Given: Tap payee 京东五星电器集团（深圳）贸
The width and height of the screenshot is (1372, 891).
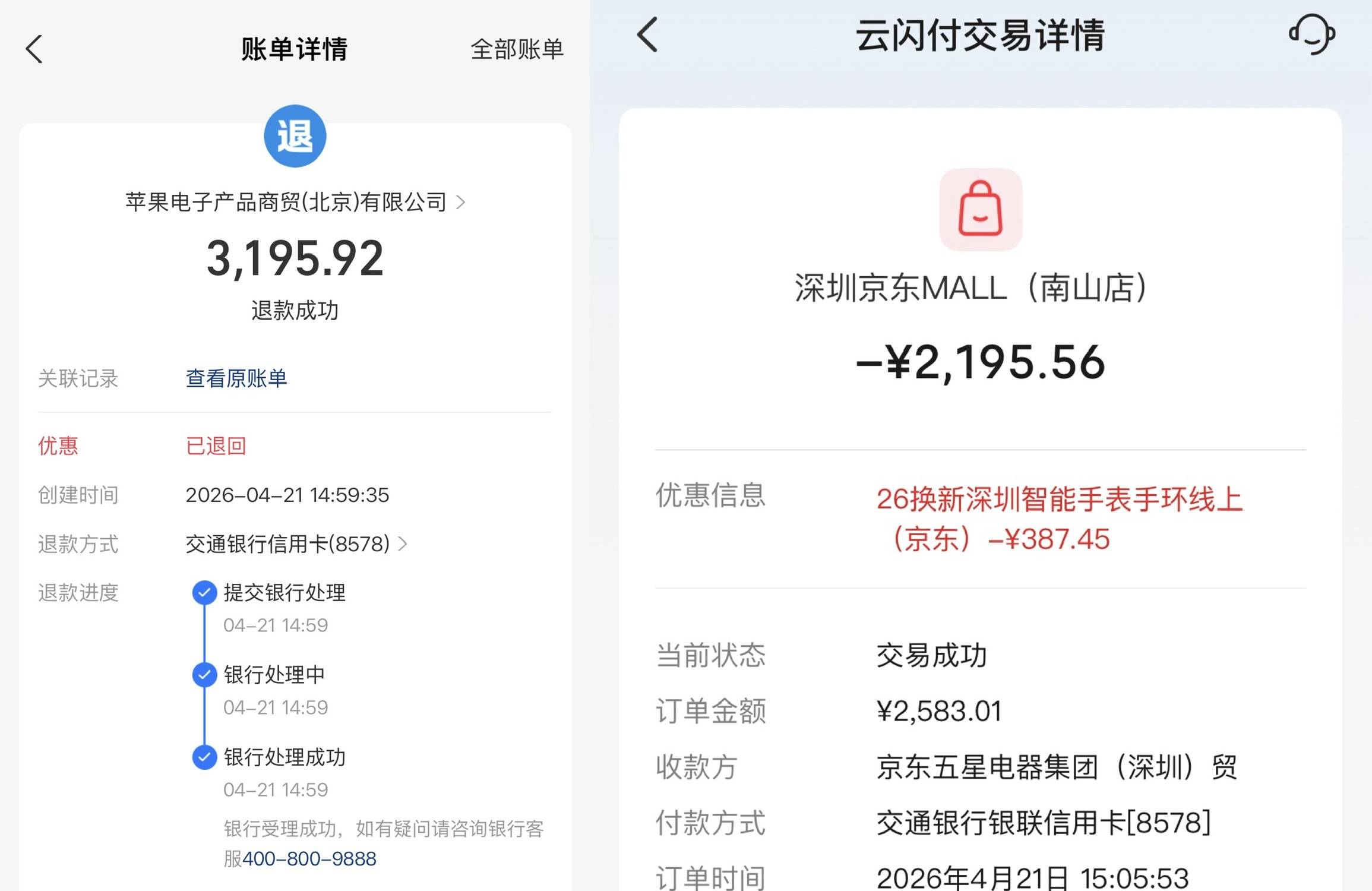Looking at the screenshot, I should pos(1057,767).
